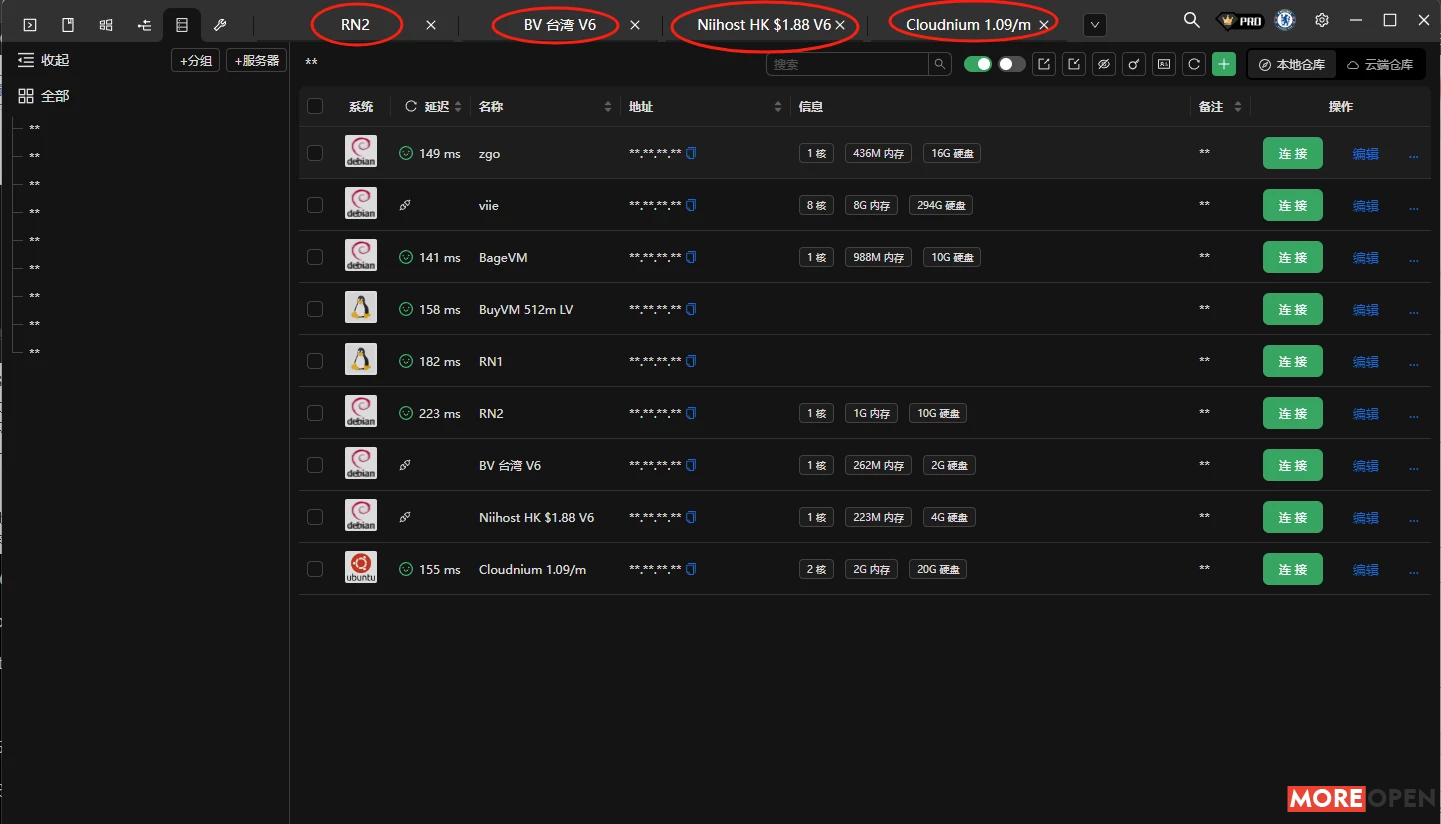Switch to the BV 台湾 V6 tab

point(554,24)
